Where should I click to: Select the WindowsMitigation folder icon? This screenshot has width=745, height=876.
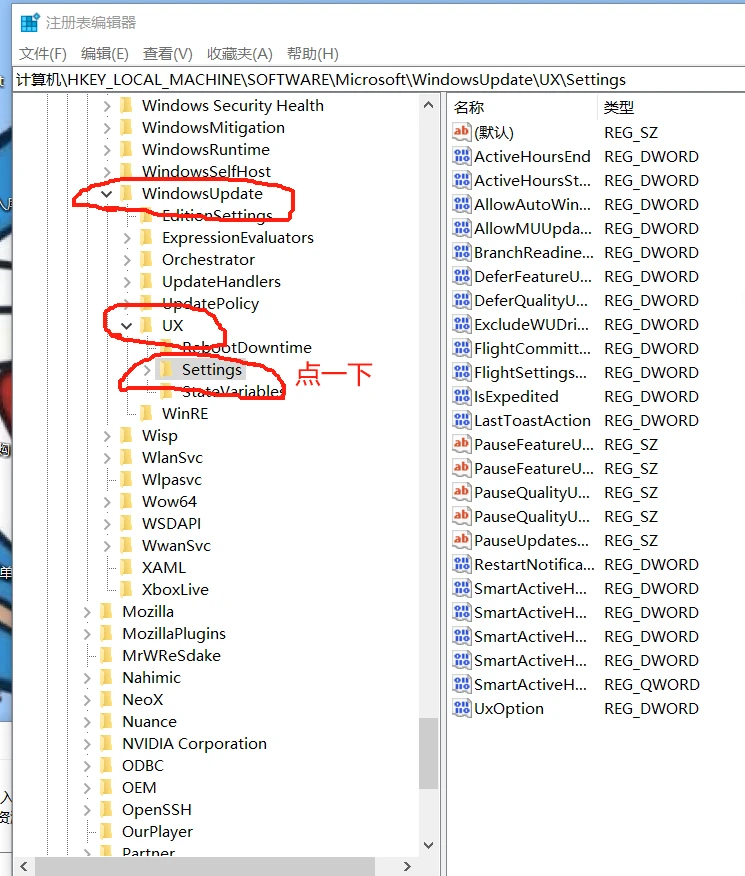point(126,127)
